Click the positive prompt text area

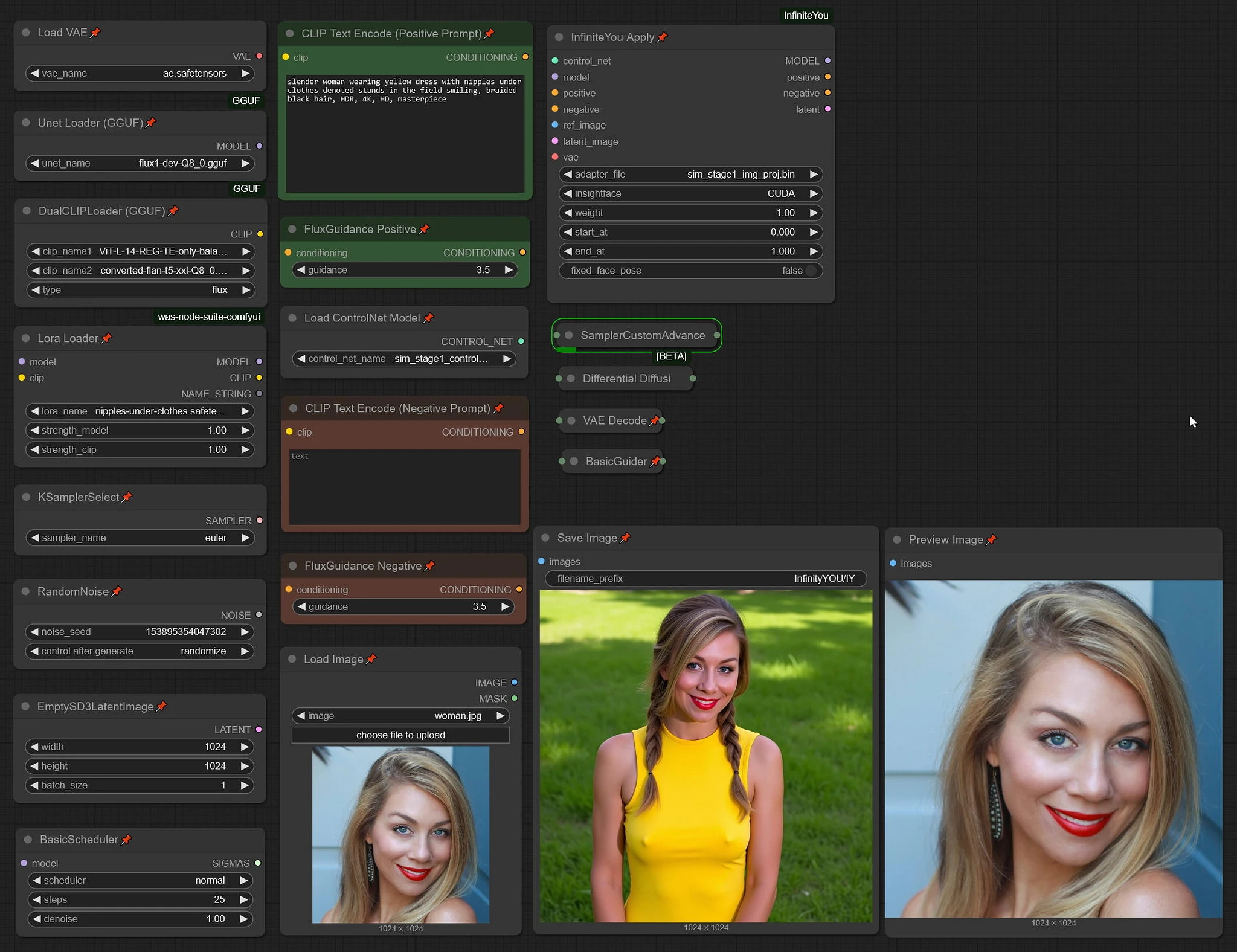405,133
